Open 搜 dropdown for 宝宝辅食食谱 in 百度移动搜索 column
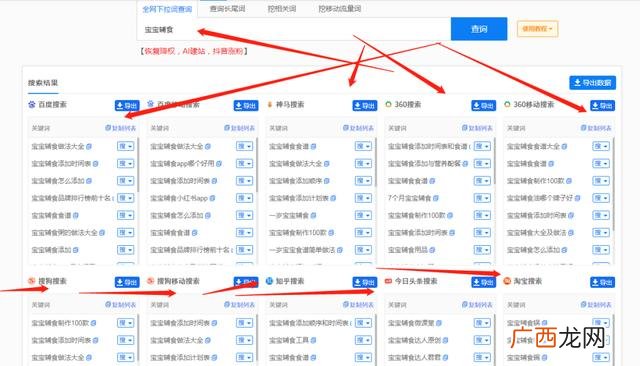Viewport: 640px width, 366px height. point(244,233)
